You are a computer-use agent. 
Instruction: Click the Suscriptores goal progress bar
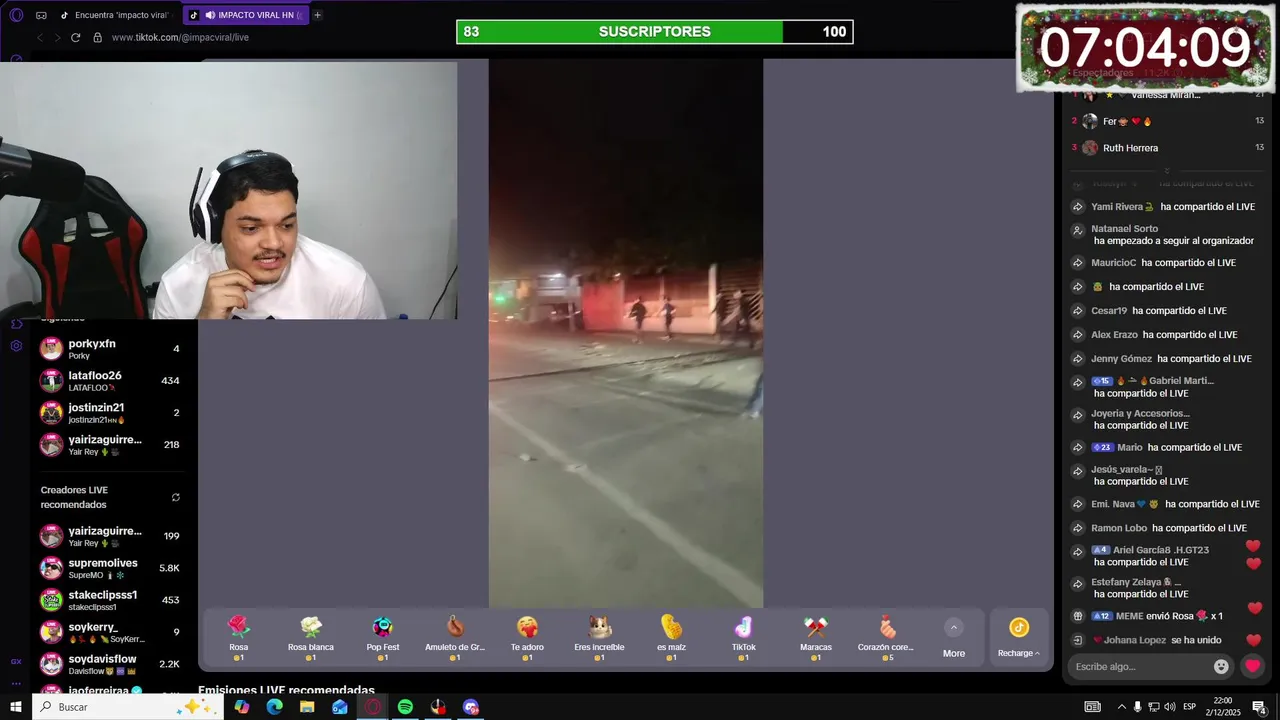point(655,32)
